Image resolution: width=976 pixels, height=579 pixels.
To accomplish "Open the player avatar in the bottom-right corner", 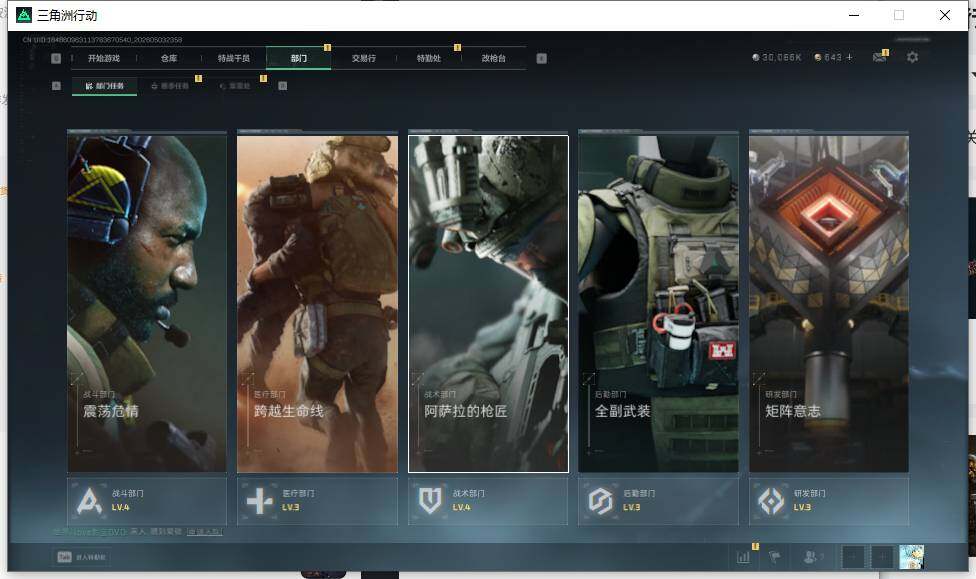I will pyautogui.click(x=911, y=557).
